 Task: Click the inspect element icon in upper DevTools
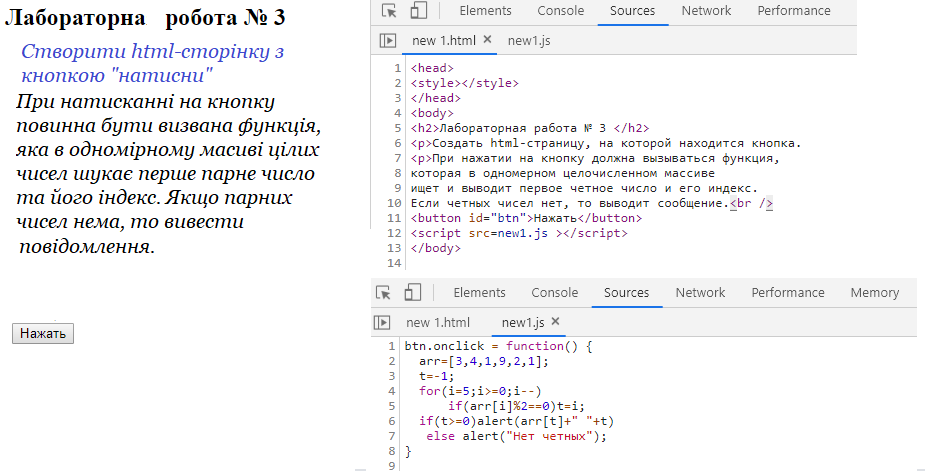(389, 11)
